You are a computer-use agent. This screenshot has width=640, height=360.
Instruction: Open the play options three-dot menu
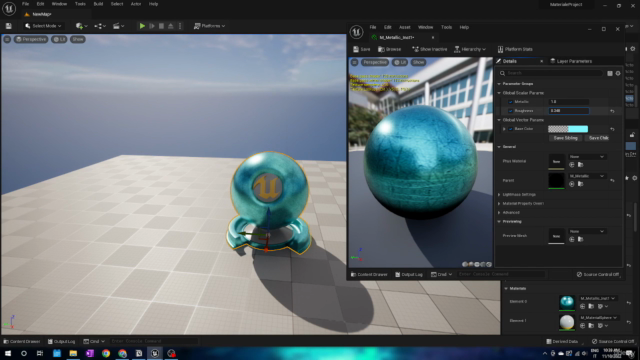pos(180,26)
